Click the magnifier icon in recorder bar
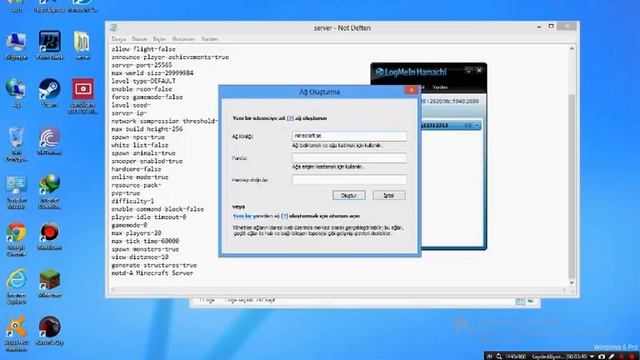 coord(499,356)
